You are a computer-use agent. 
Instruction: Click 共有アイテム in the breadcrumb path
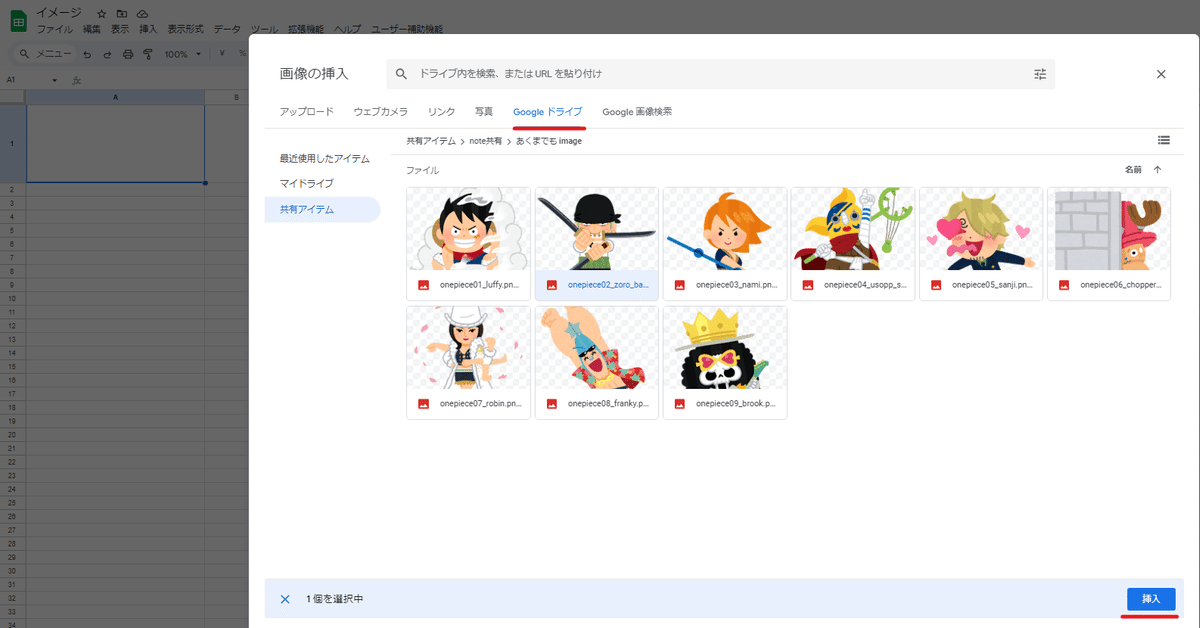(431, 141)
